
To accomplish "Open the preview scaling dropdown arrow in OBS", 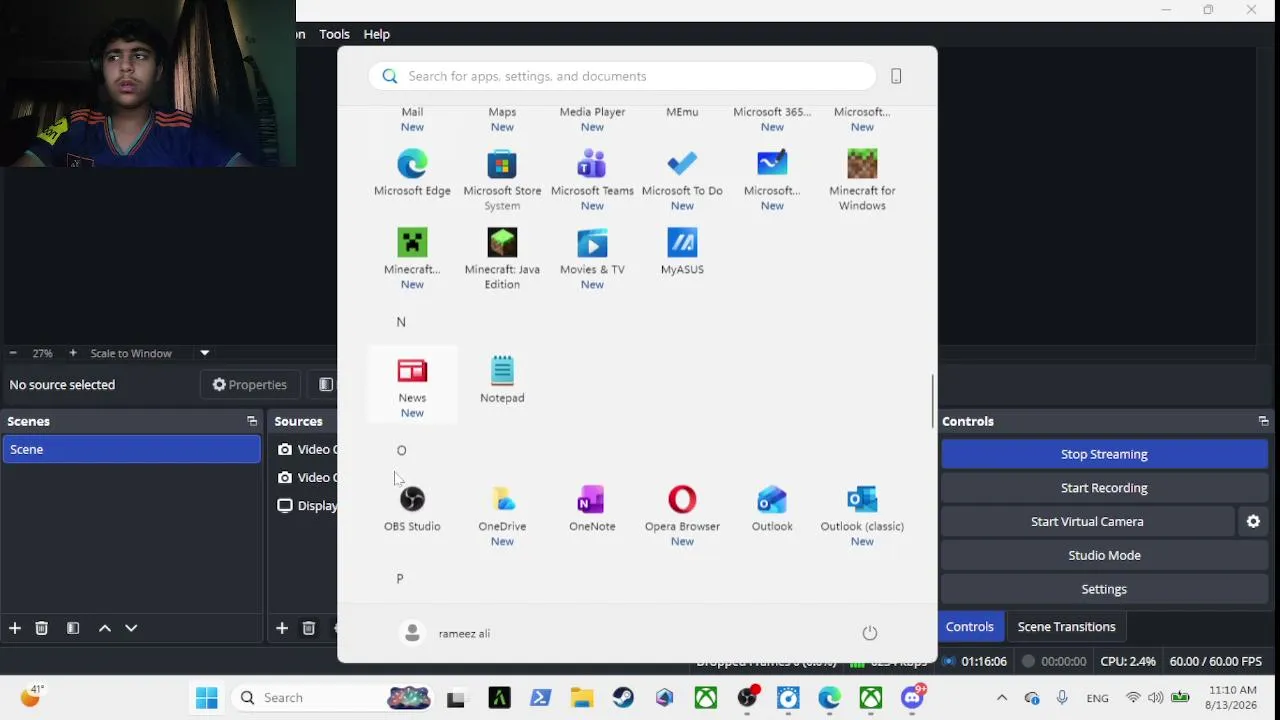I will pos(204,353).
